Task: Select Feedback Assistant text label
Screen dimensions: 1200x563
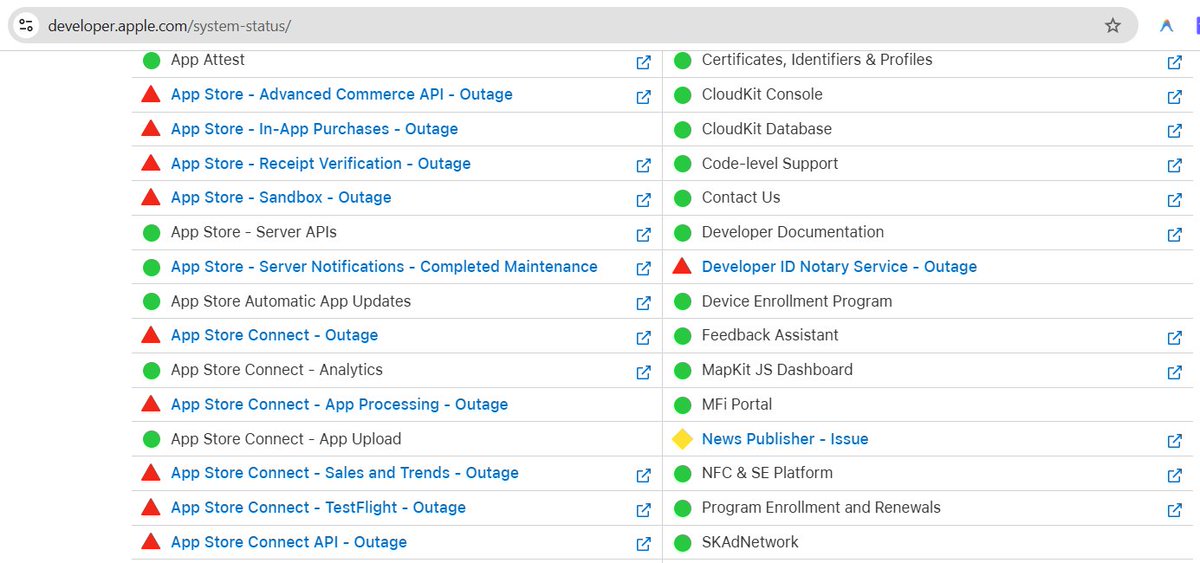Action: (x=770, y=335)
